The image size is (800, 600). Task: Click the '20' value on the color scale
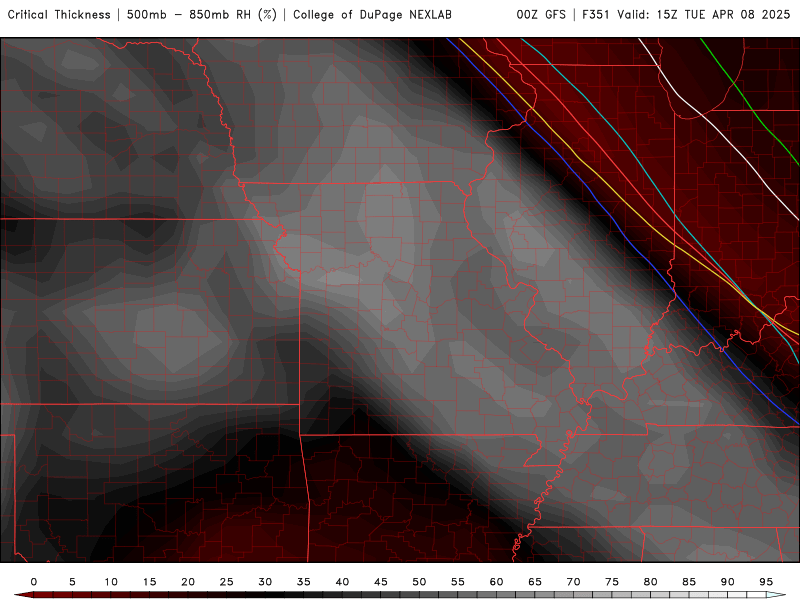coord(188,582)
